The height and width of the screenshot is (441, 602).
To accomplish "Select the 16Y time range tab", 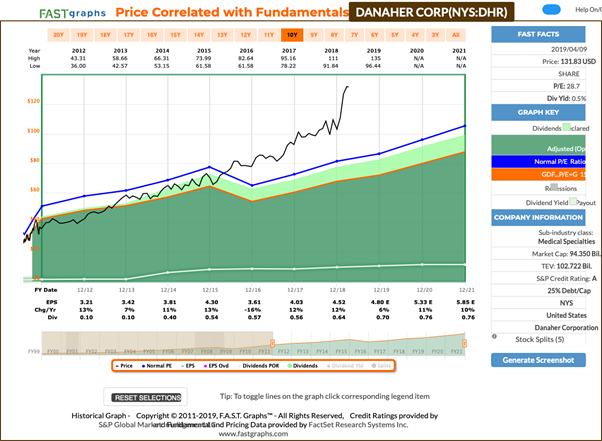I will click(152, 35).
